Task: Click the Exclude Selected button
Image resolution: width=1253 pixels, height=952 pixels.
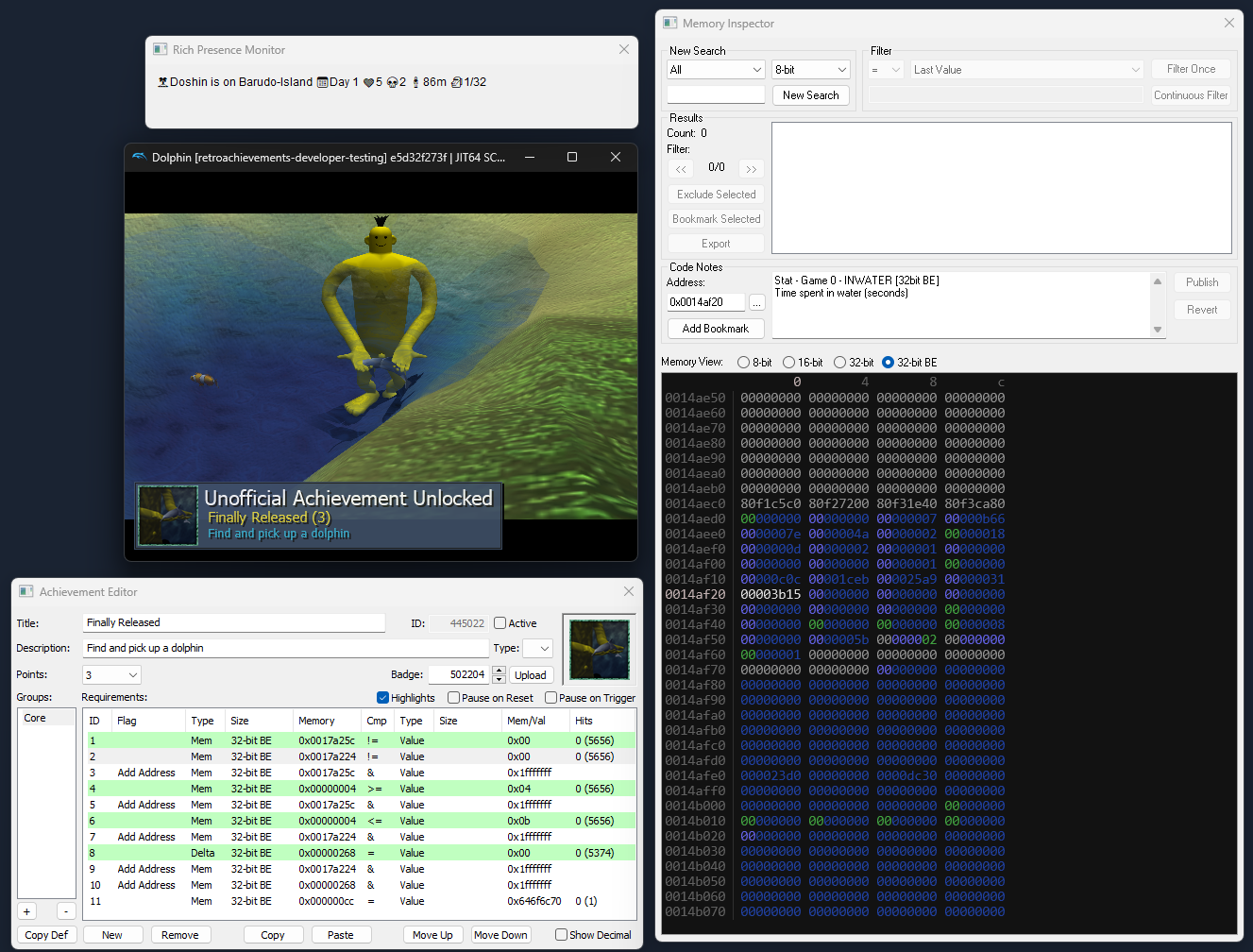Action: point(716,195)
